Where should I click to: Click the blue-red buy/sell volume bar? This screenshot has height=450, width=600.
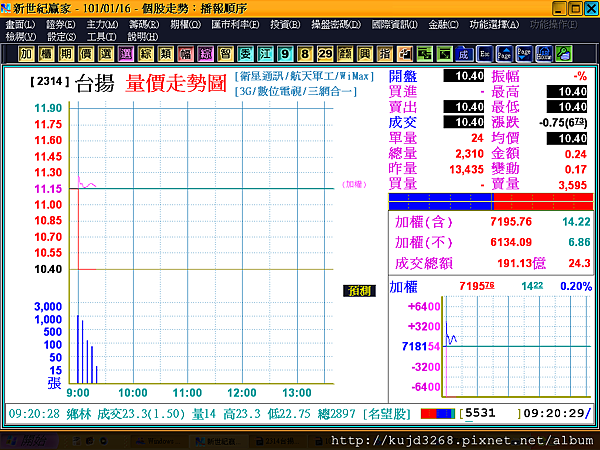click(491, 202)
